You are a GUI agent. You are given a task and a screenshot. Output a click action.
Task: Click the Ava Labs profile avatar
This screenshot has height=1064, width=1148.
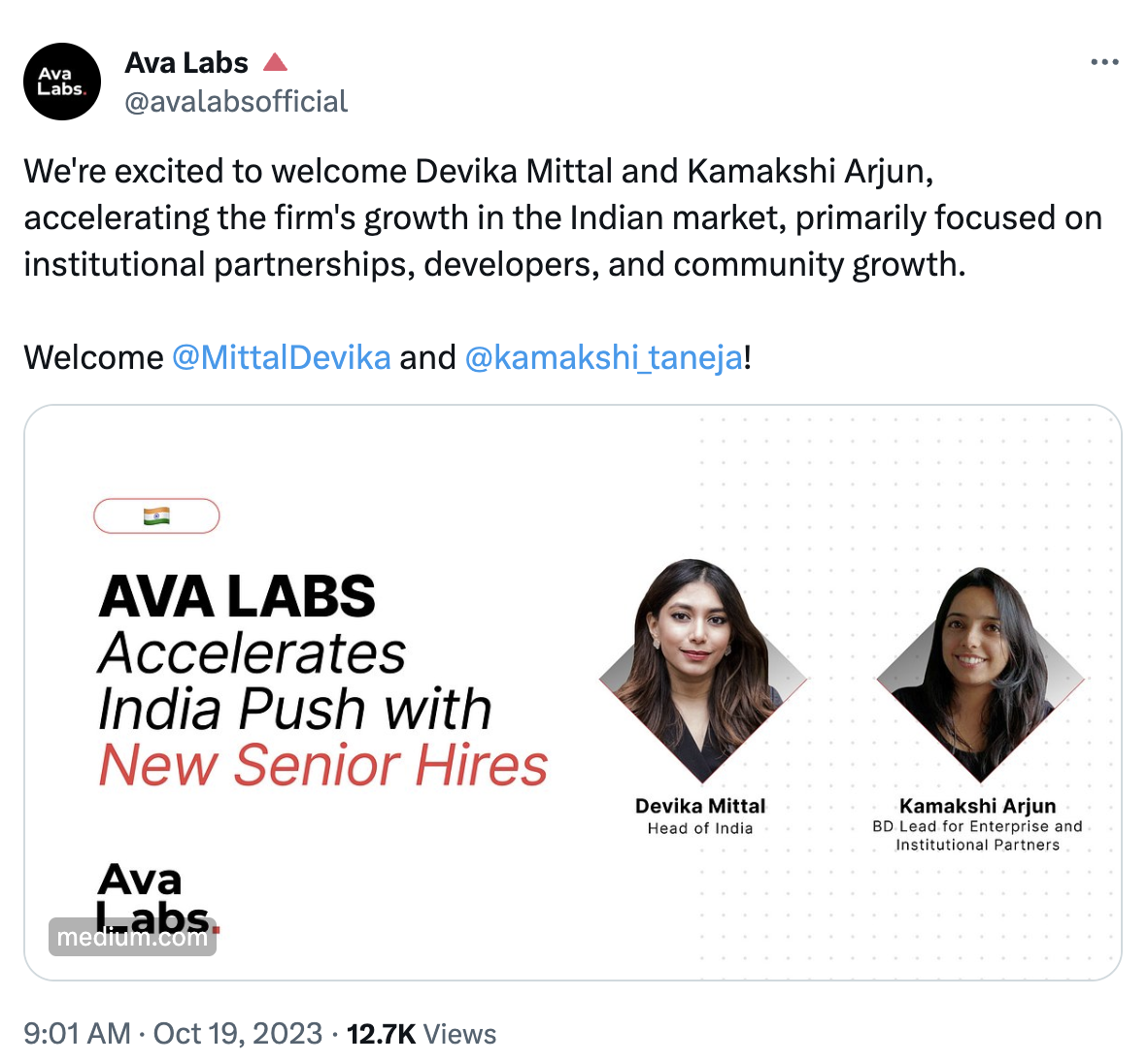point(62,82)
